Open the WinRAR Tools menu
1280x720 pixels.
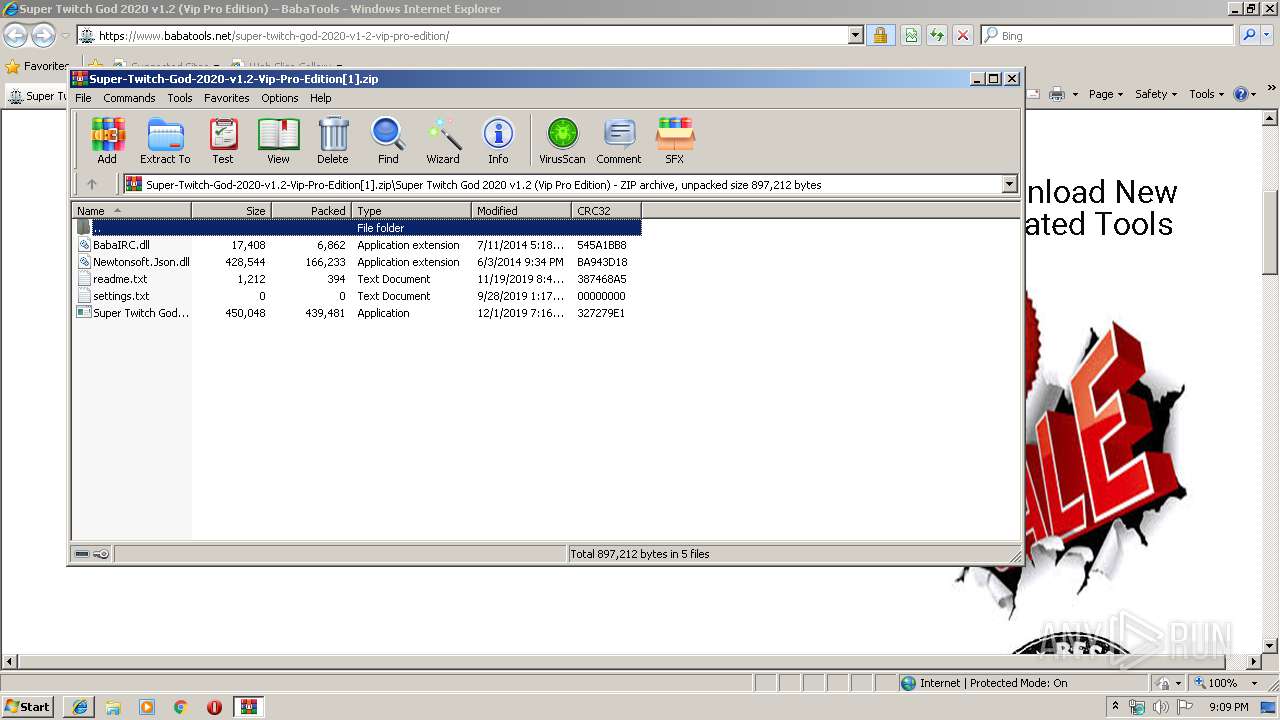180,98
